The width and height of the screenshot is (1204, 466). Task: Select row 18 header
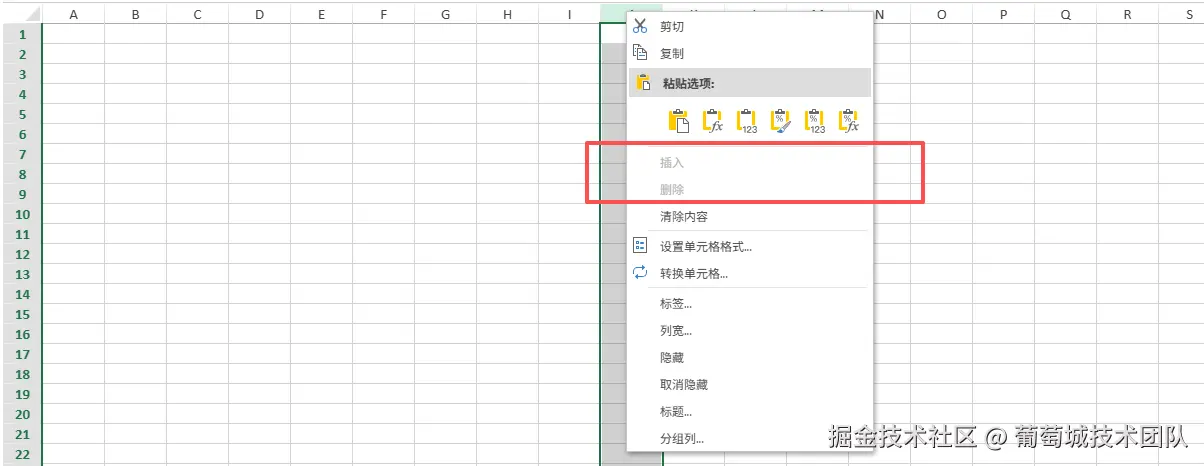click(21, 374)
